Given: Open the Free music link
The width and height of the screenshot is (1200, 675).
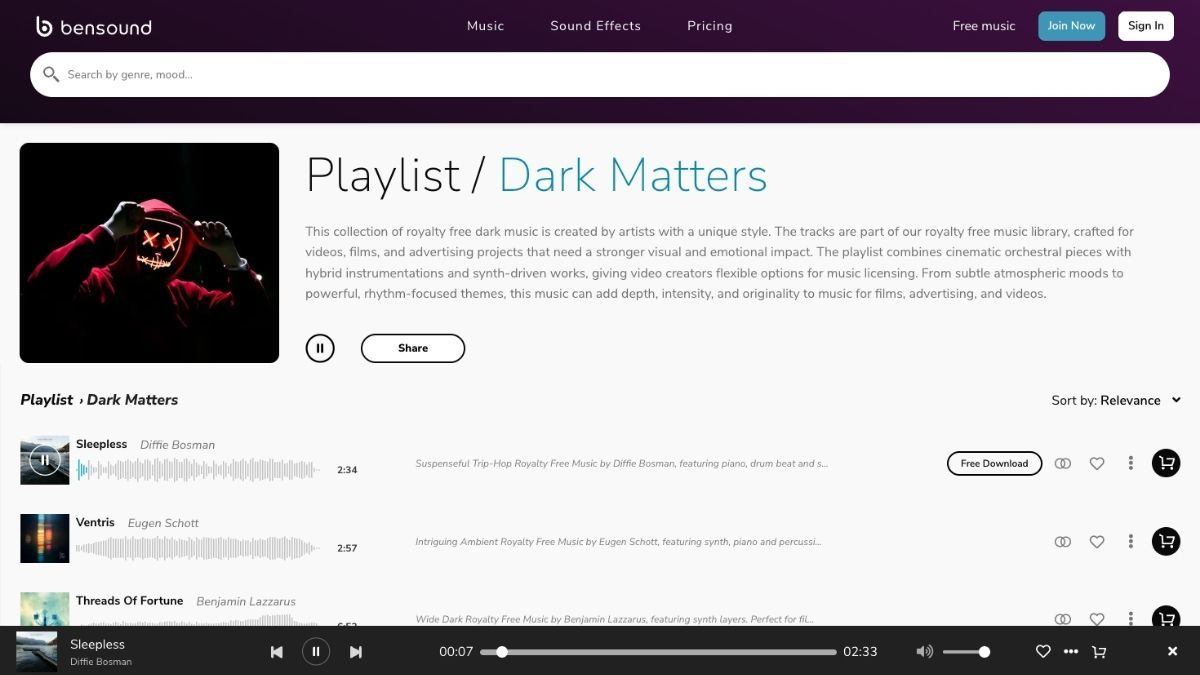Looking at the screenshot, I should (984, 26).
